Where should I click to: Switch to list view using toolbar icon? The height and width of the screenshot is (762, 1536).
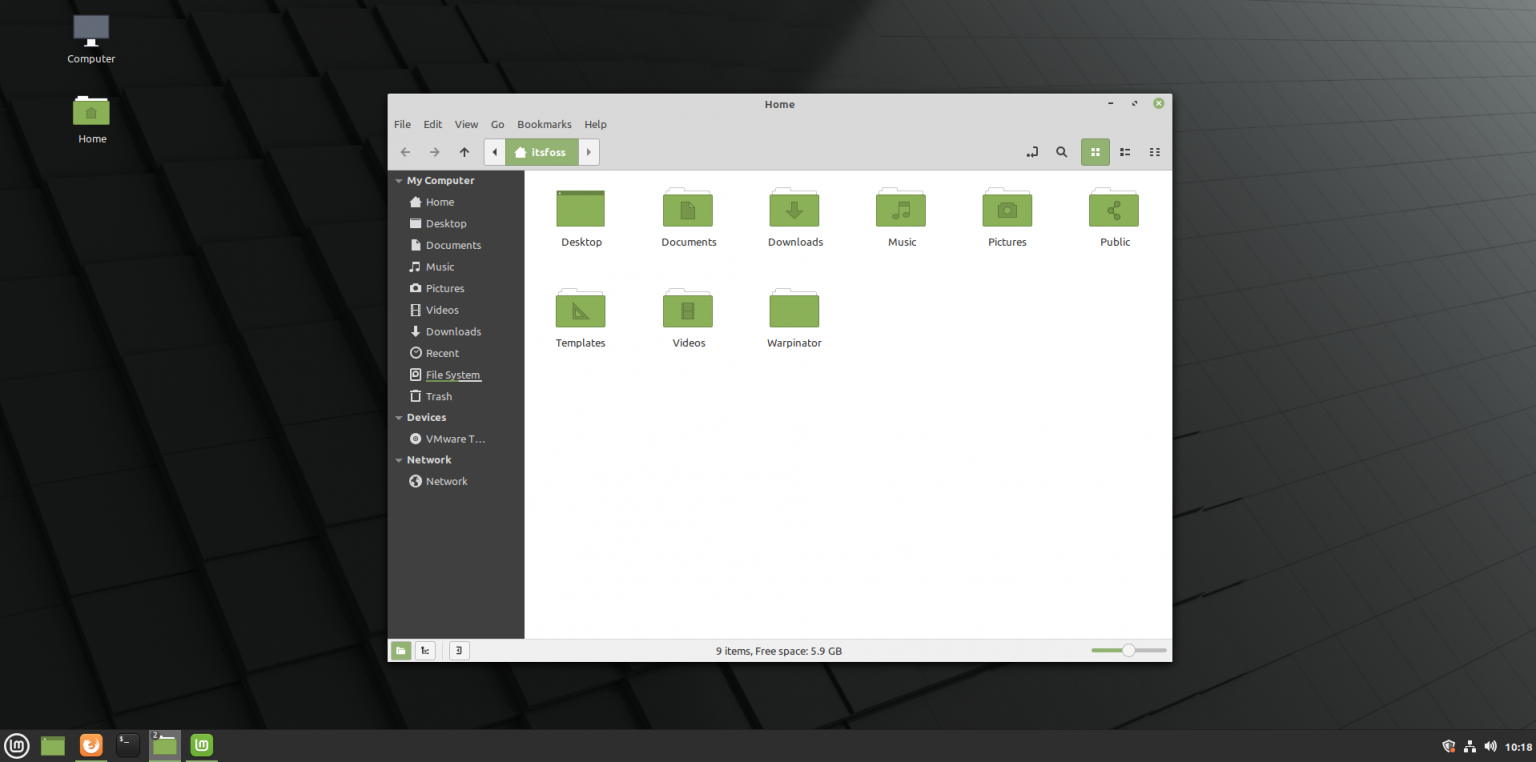pyautogui.click(x=1124, y=151)
